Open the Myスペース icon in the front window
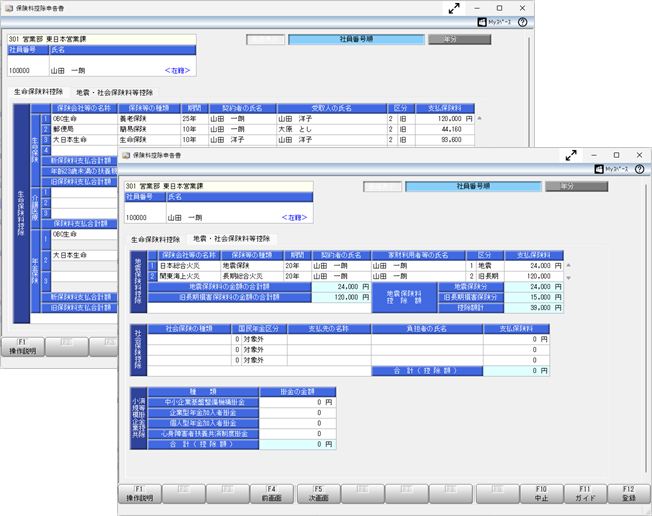Screen dimensions: 652x516 [611, 169]
